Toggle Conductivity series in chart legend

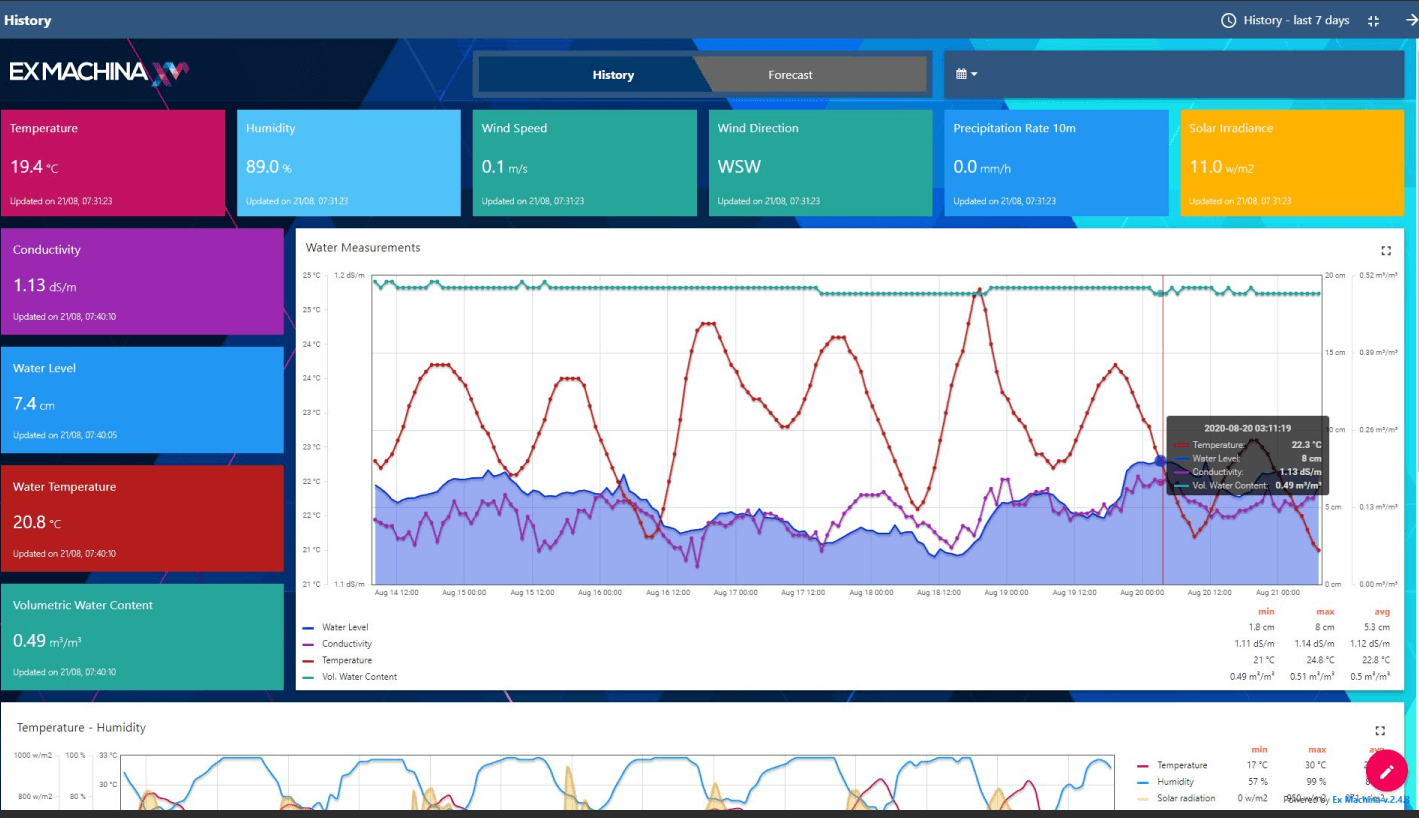[346, 644]
